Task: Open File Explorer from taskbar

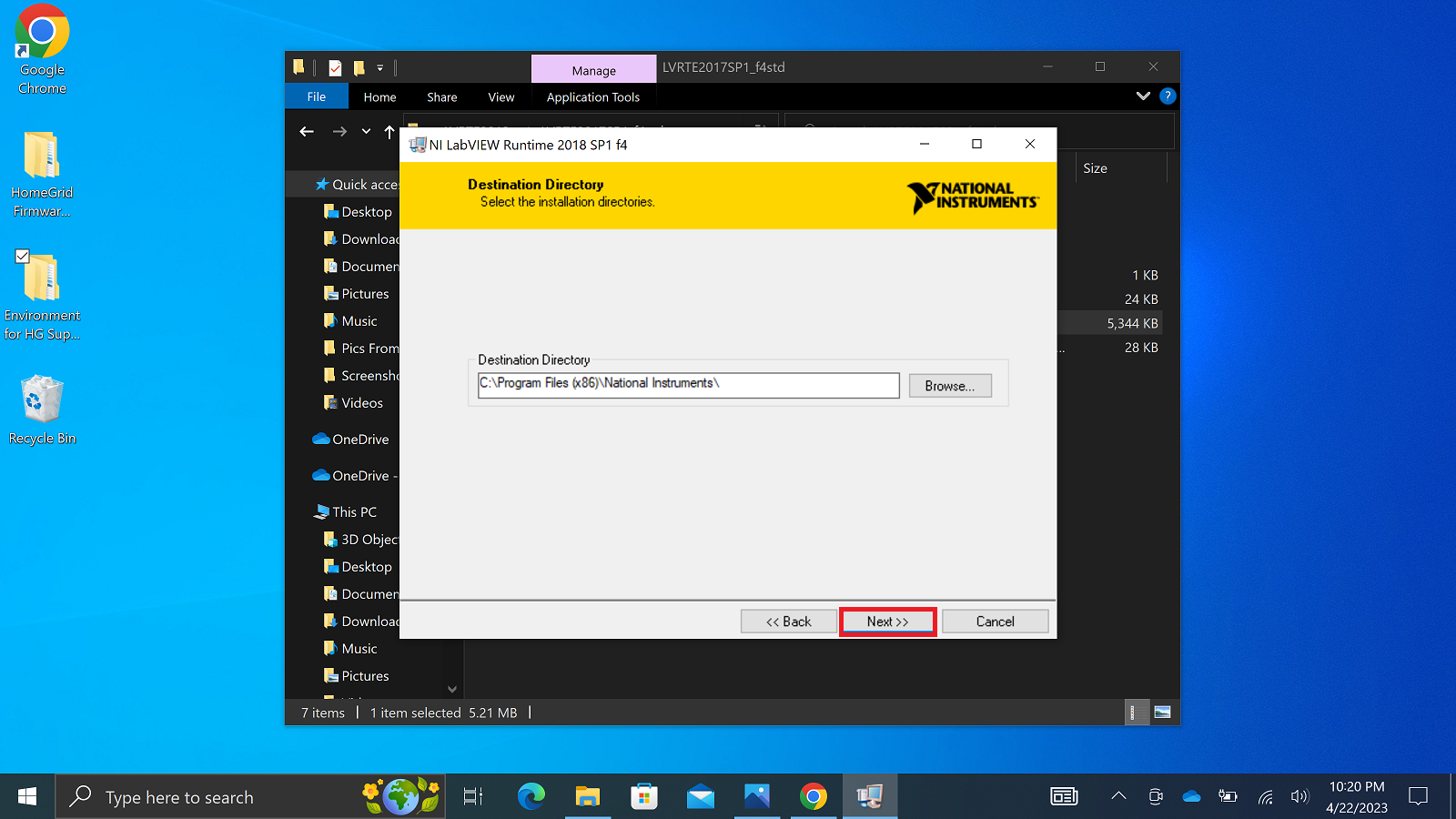Action: tap(588, 797)
